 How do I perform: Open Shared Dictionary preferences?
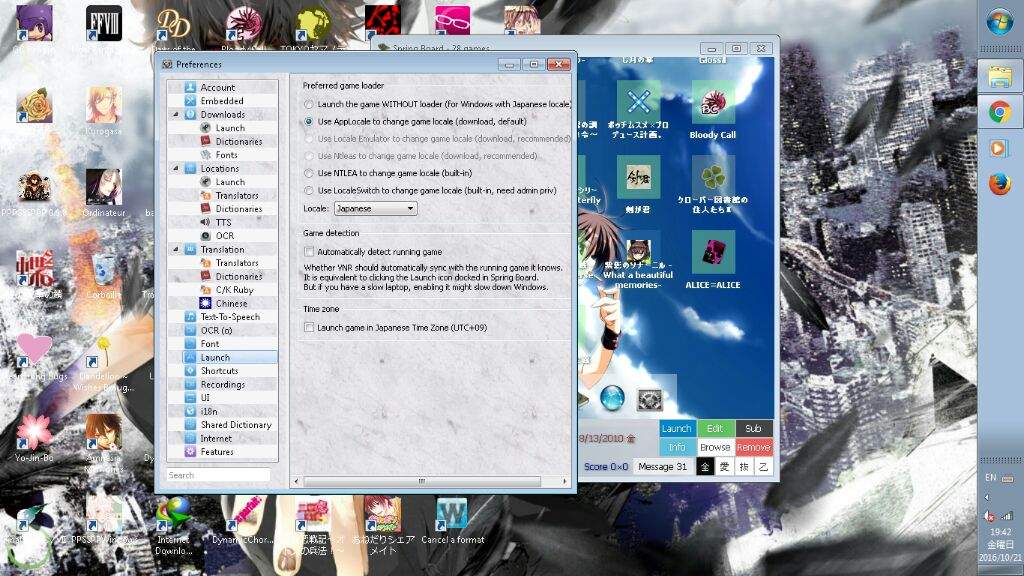236,425
